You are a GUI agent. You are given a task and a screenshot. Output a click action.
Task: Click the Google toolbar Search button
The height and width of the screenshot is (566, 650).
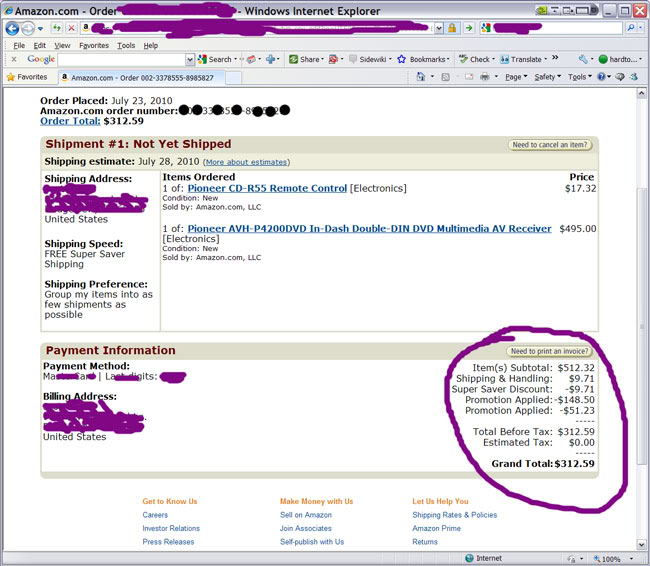(x=215, y=59)
